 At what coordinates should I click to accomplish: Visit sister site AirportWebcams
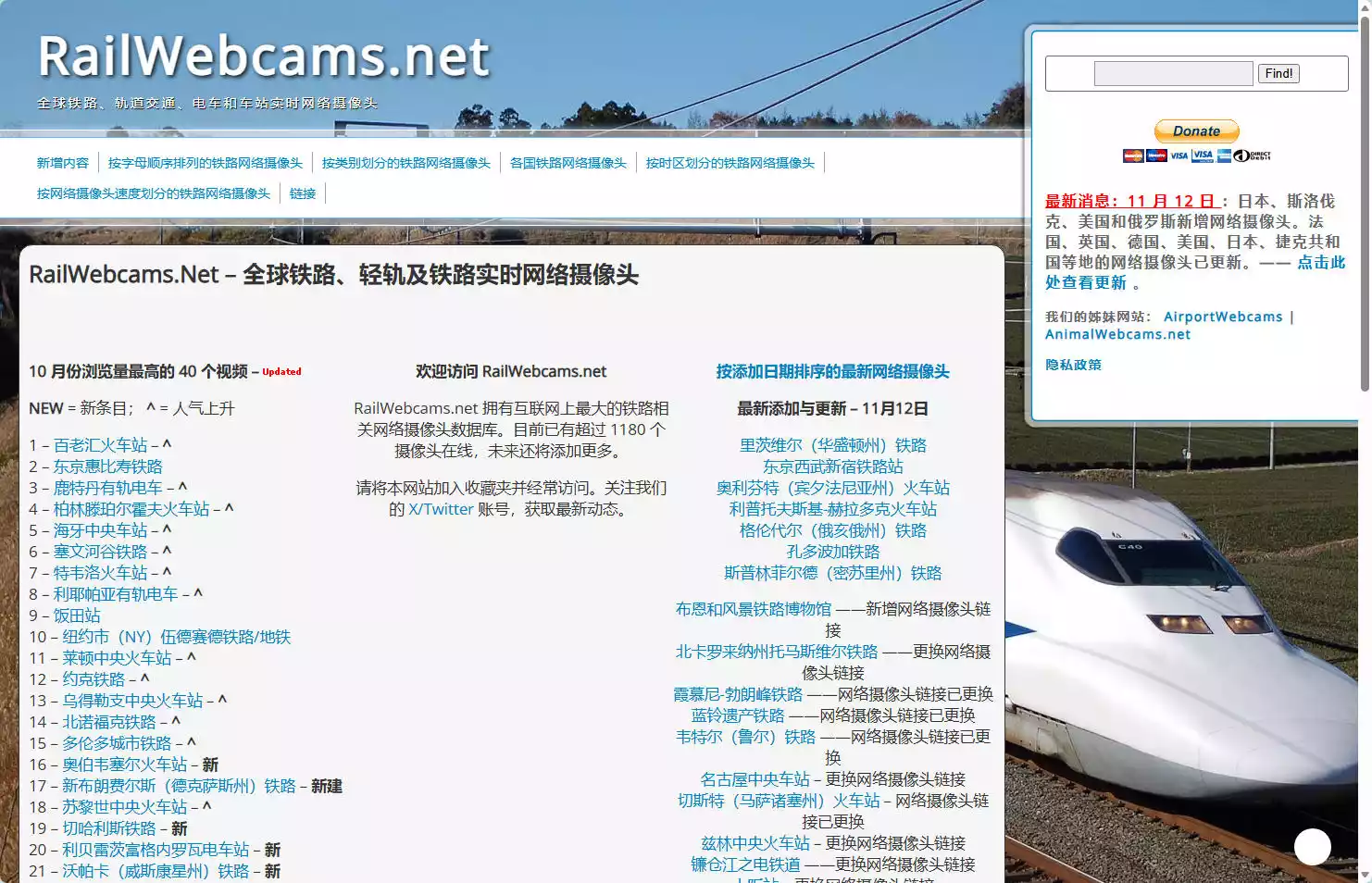point(1223,317)
